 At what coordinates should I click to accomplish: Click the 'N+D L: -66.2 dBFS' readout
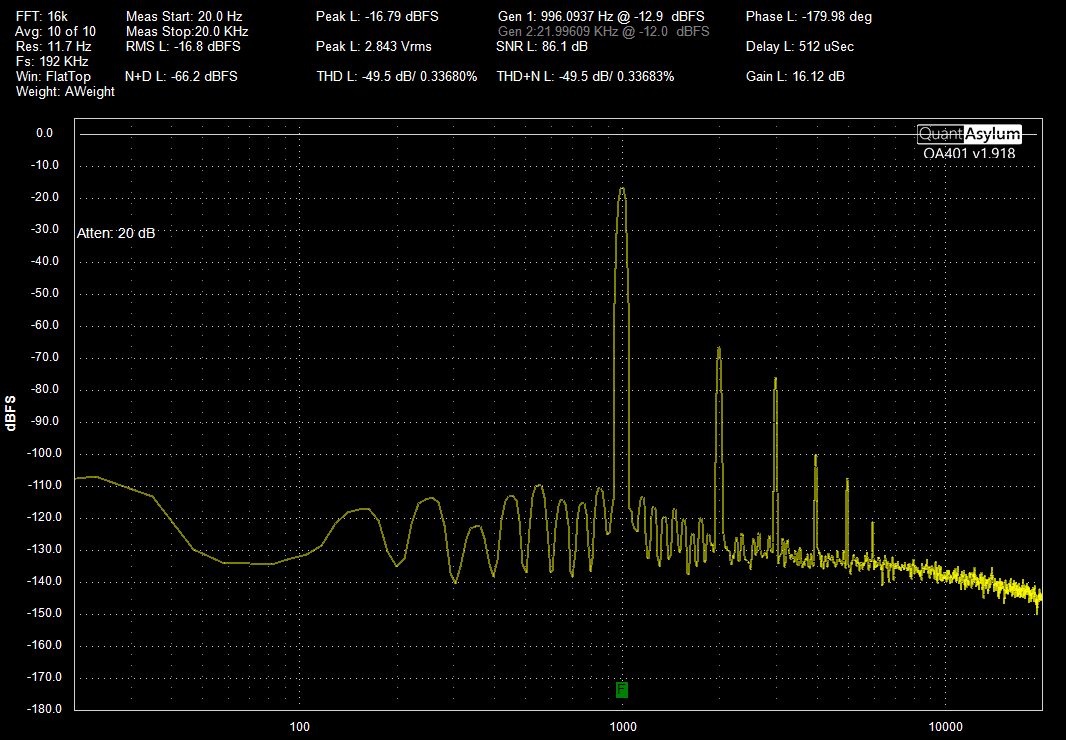182,76
